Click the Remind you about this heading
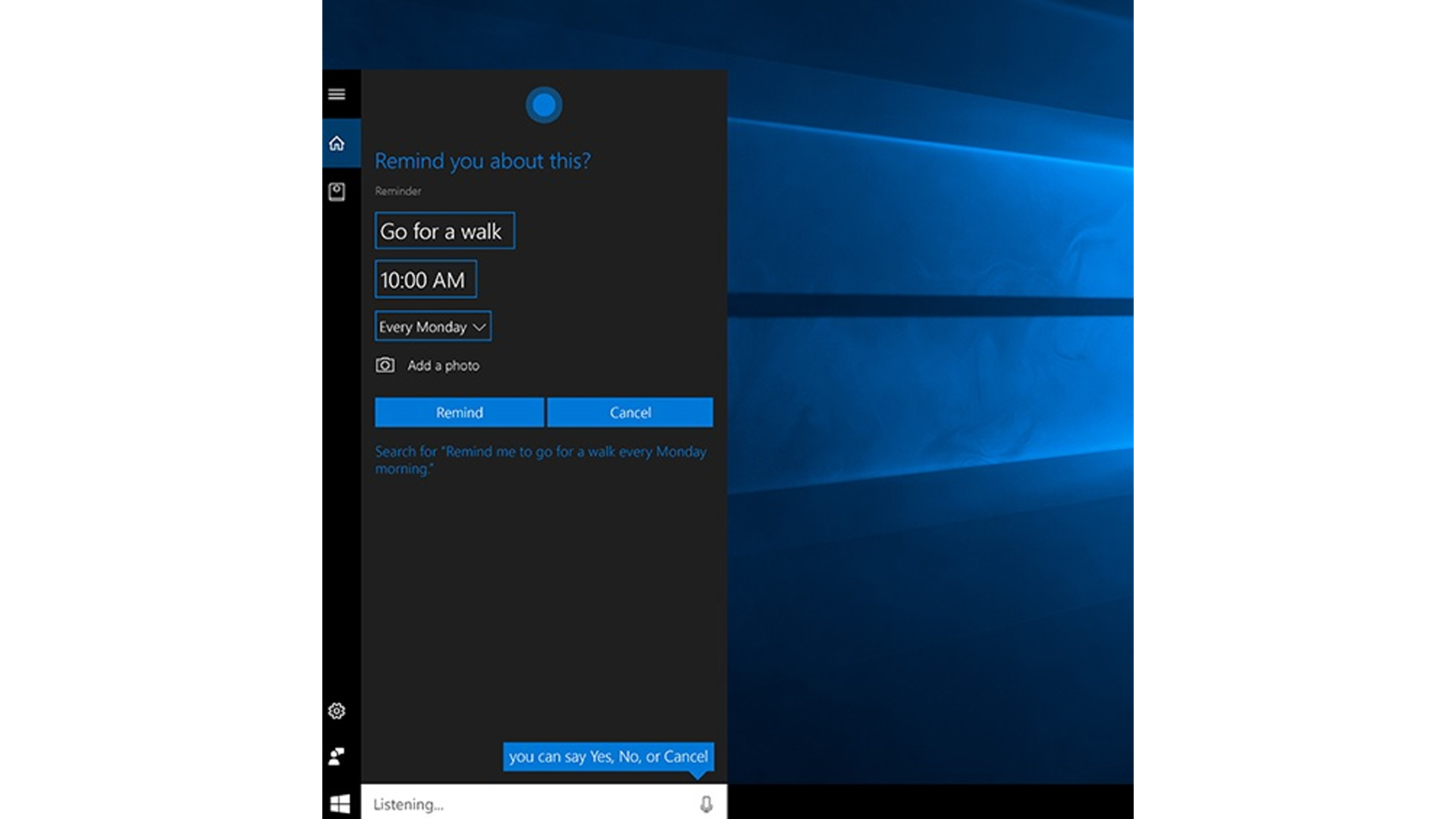 [482, 161]
